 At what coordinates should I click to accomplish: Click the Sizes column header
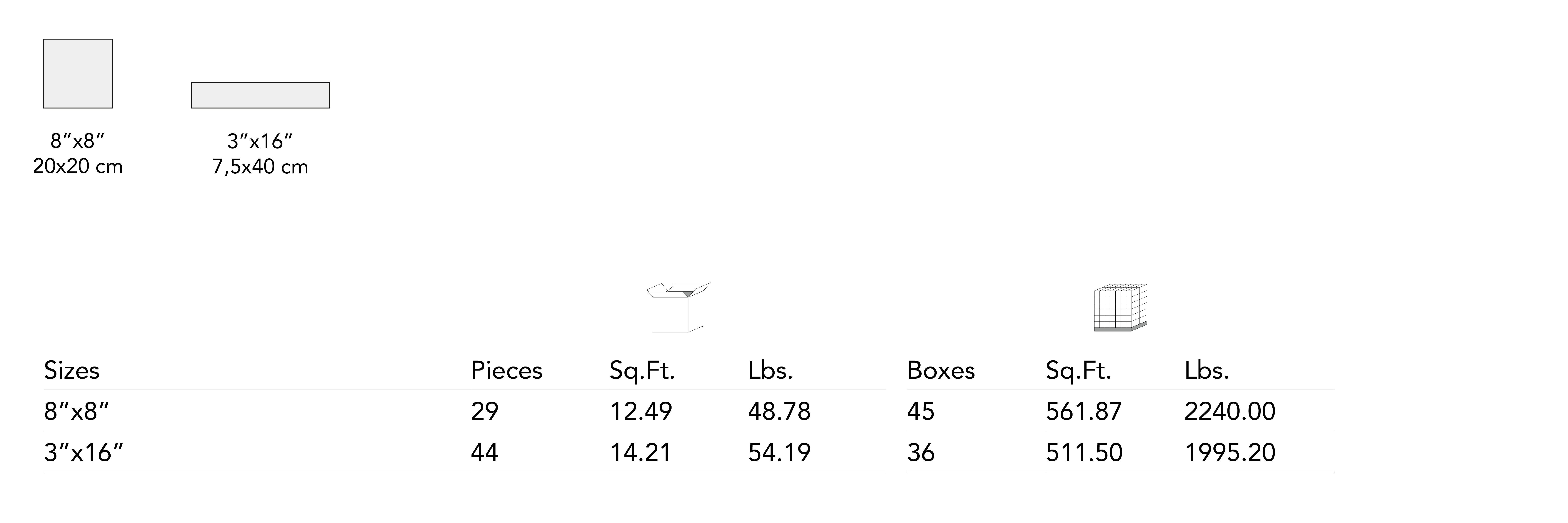coord(72,370)
